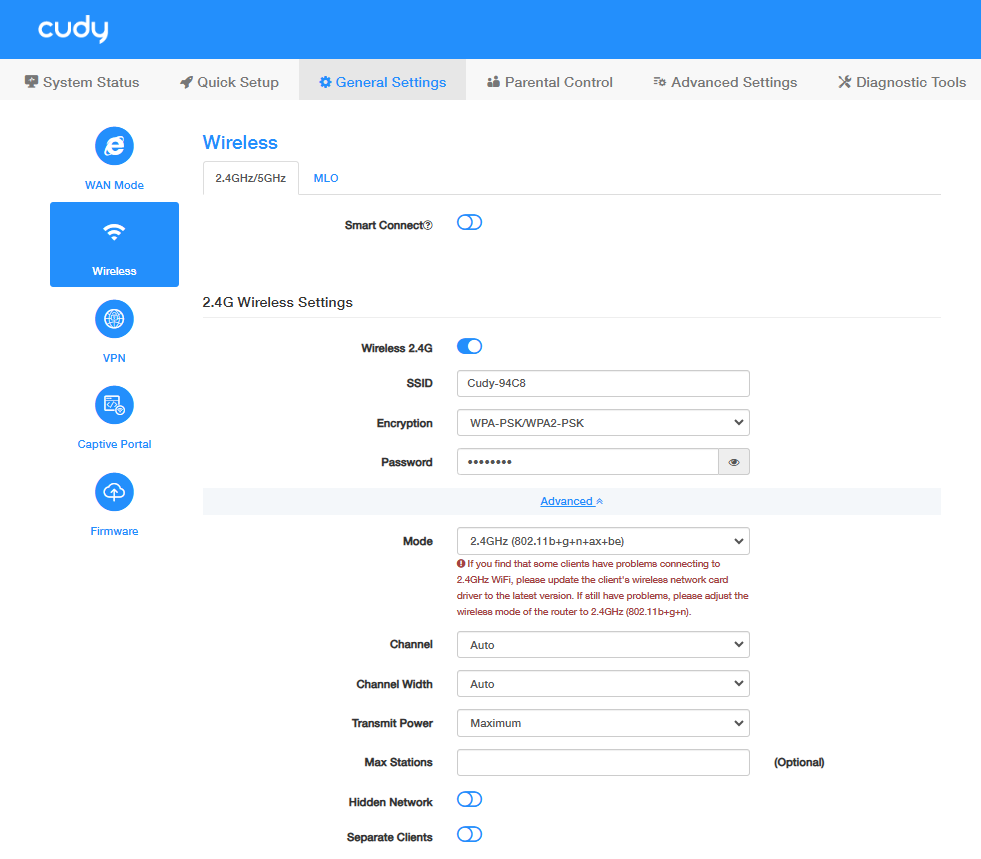Show password using the eye icon
Screen dimensions: 981x859
(734, 462)
